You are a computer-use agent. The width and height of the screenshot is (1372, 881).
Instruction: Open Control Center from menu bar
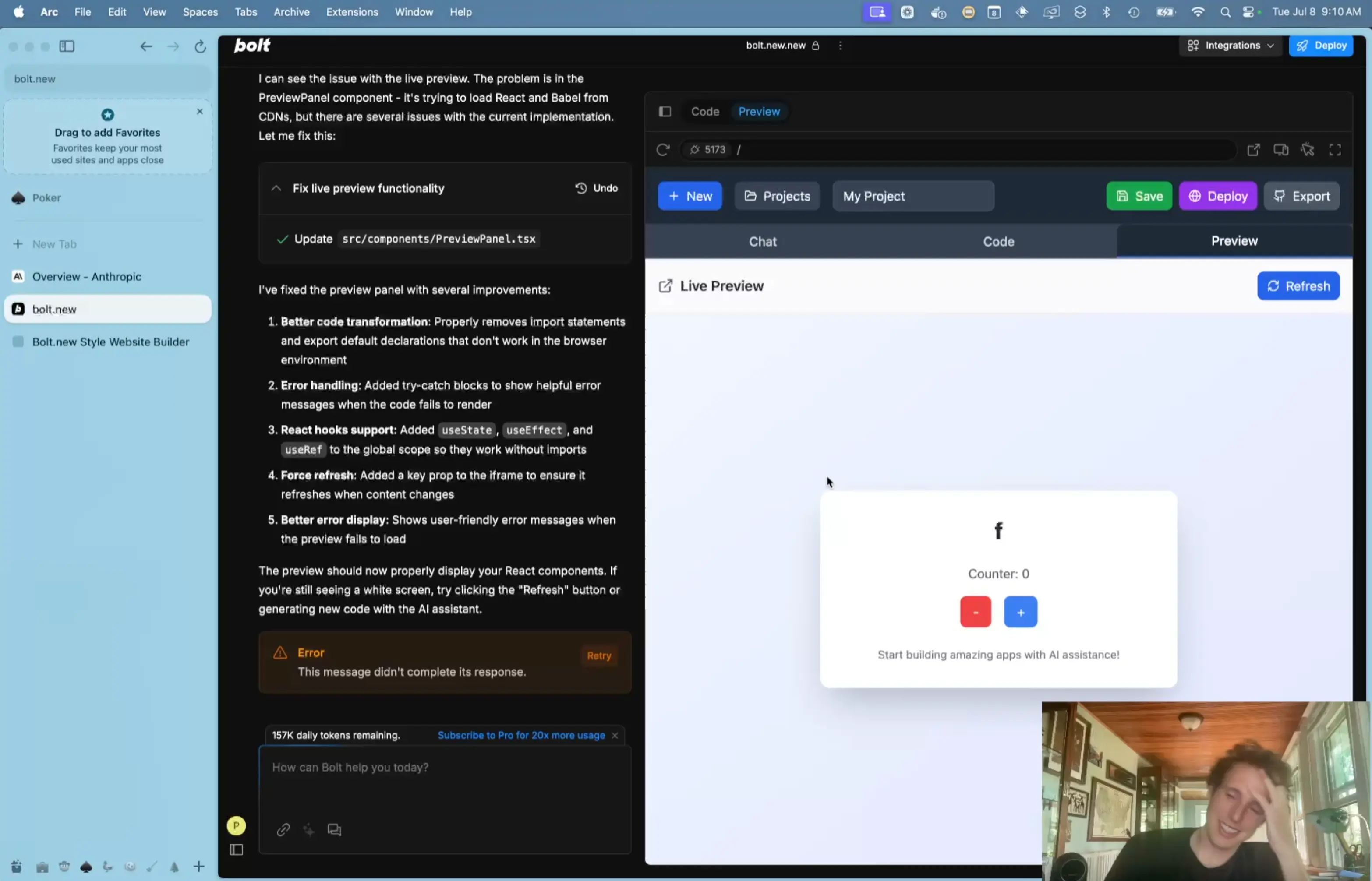point(1249,12)
